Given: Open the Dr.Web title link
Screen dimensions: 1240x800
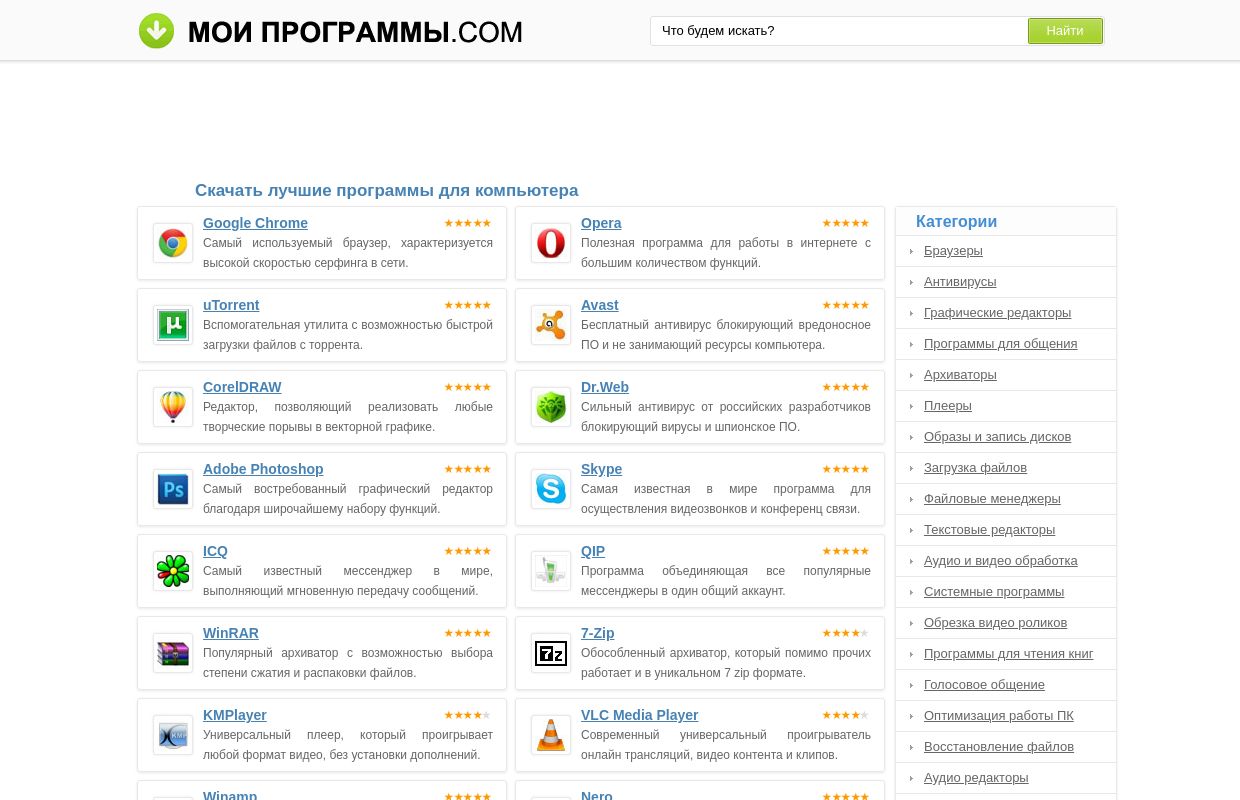Looking at the screenshot, I should pos(604,387).
